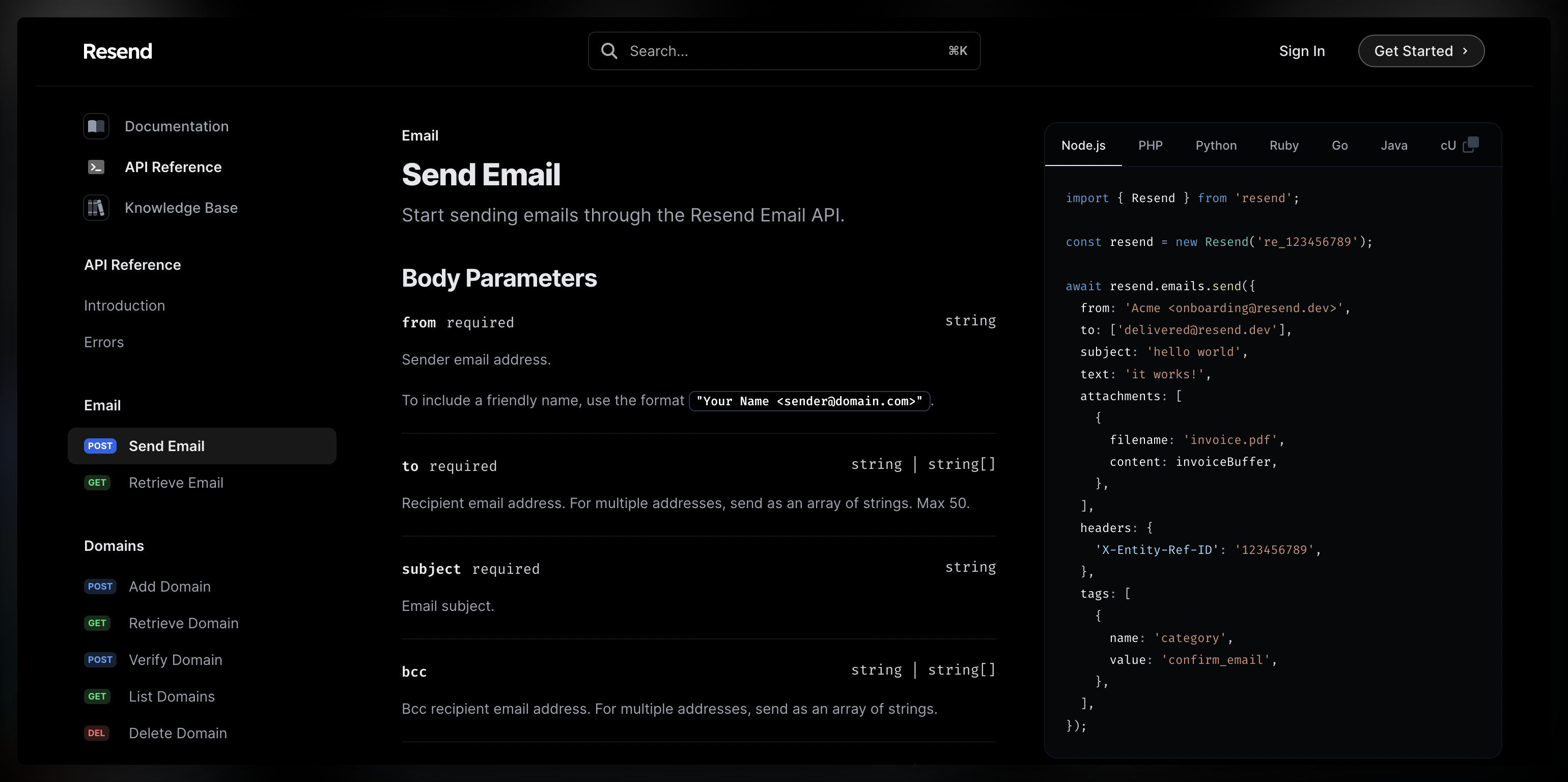Click the 'confirm_email' value in code

click(x=1216, y=660)
